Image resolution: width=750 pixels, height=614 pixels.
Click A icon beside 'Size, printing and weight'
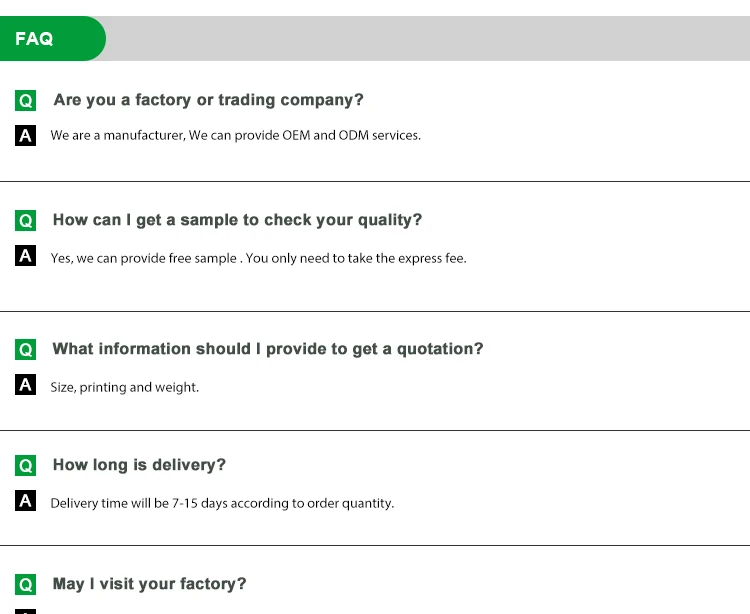pyautogui.click(x=26, y=385)
